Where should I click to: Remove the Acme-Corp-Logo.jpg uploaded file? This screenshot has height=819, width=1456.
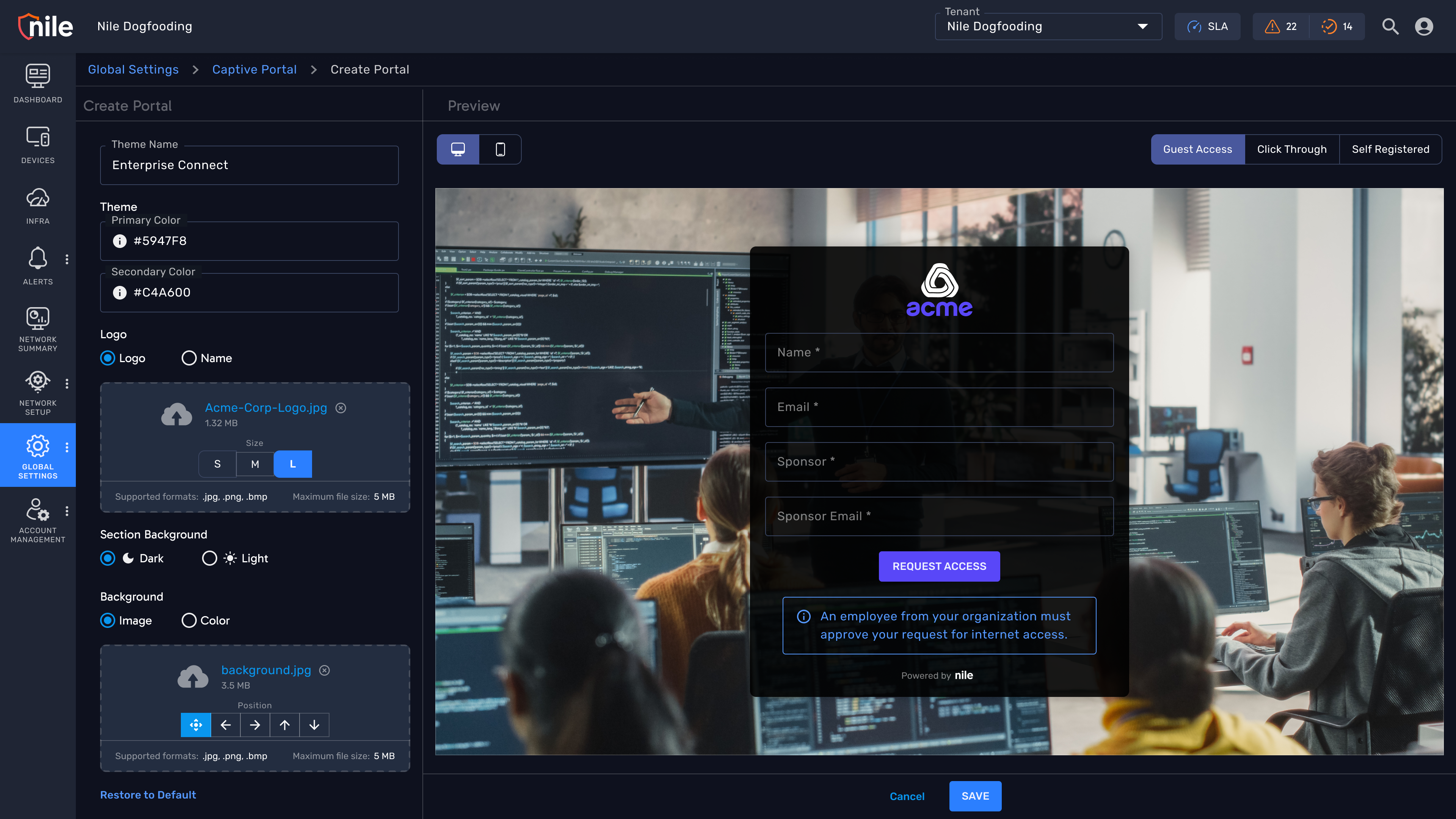[341, 408]
